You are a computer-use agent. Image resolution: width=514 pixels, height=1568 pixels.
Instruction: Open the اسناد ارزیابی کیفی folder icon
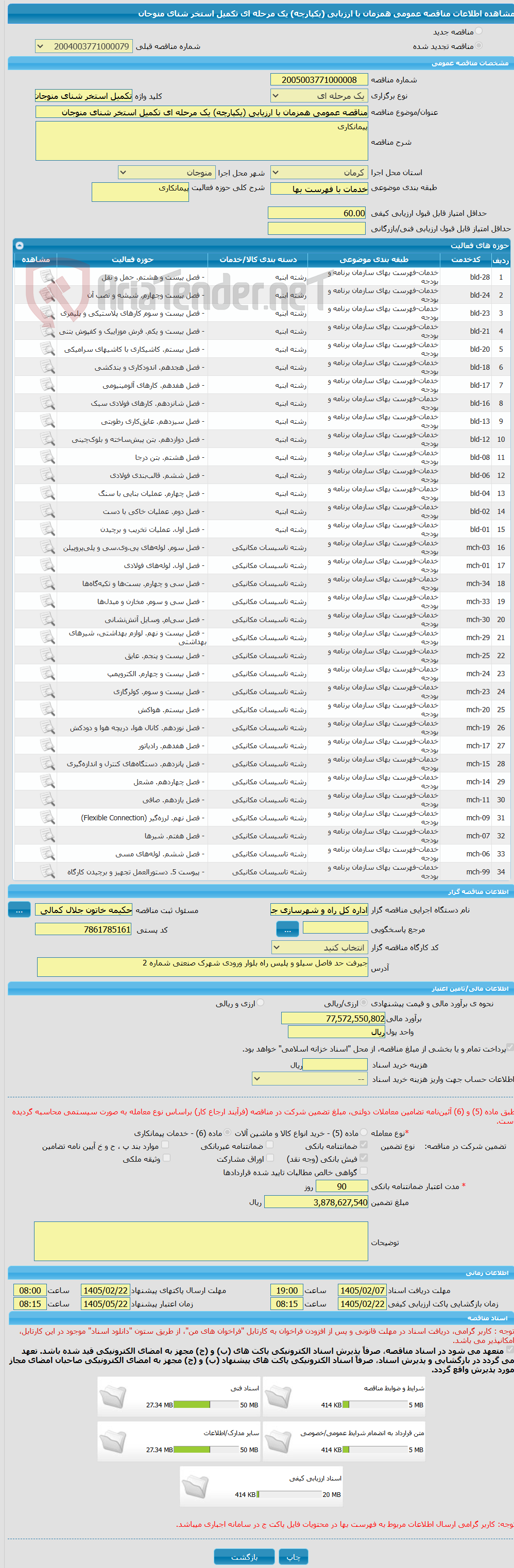coord(195,1487)
